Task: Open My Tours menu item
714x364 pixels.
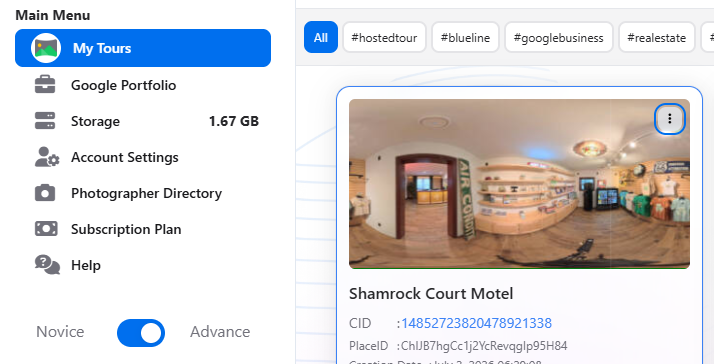Action: click(143, 48)
